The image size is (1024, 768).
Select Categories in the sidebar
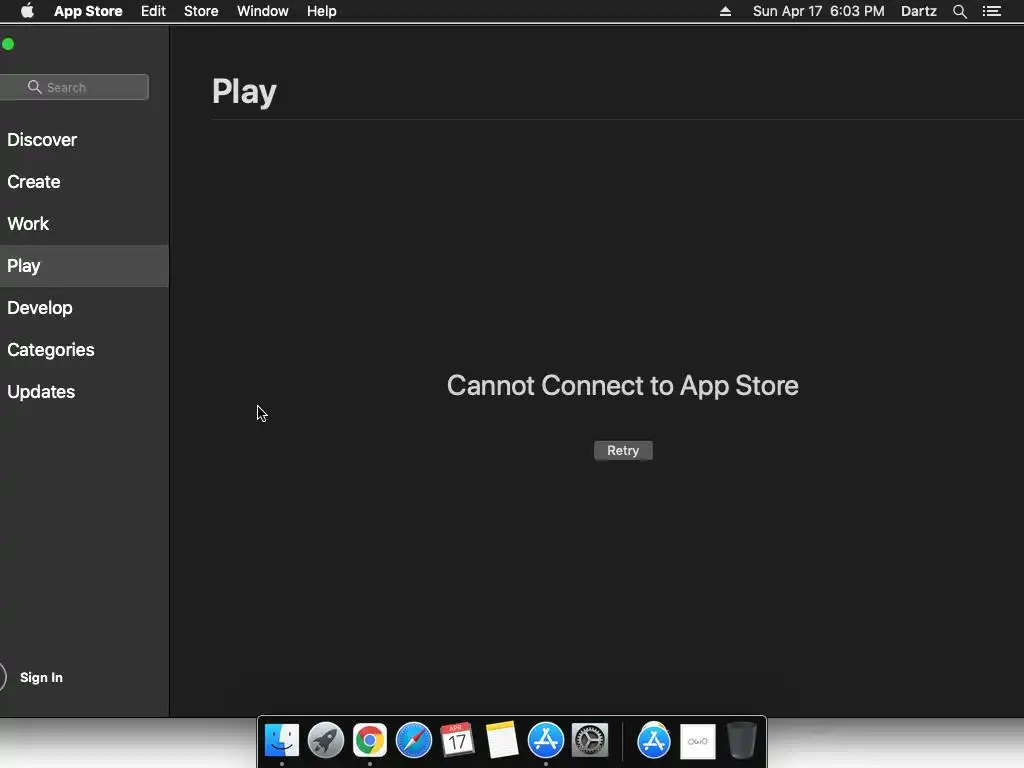tap(84, 349)
